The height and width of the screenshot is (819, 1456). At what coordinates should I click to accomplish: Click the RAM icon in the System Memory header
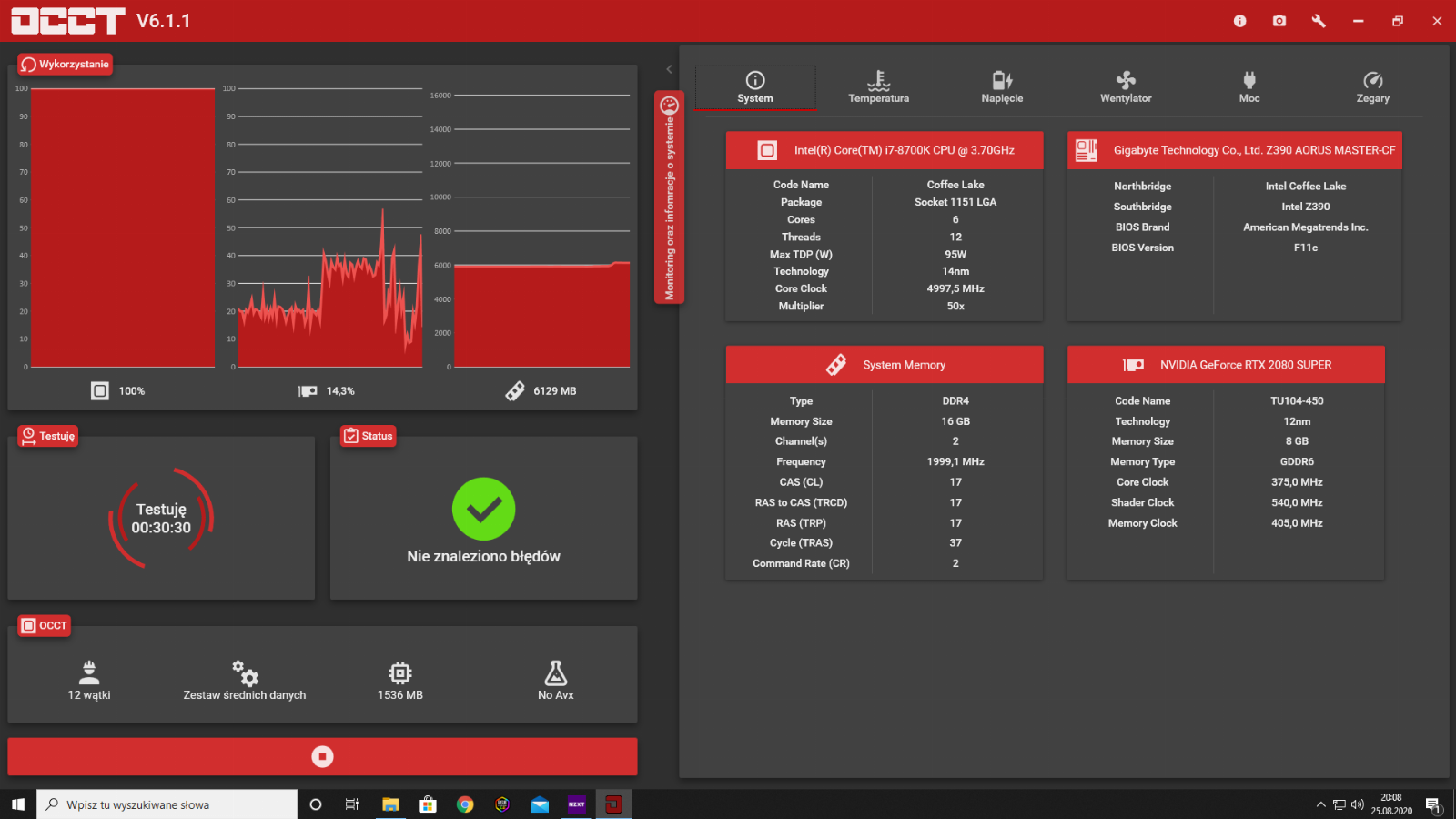point(836,365)
